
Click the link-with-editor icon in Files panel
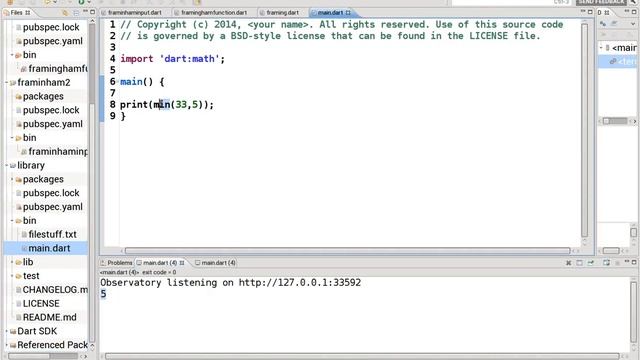pyautogui.click(x=65, y=13)
